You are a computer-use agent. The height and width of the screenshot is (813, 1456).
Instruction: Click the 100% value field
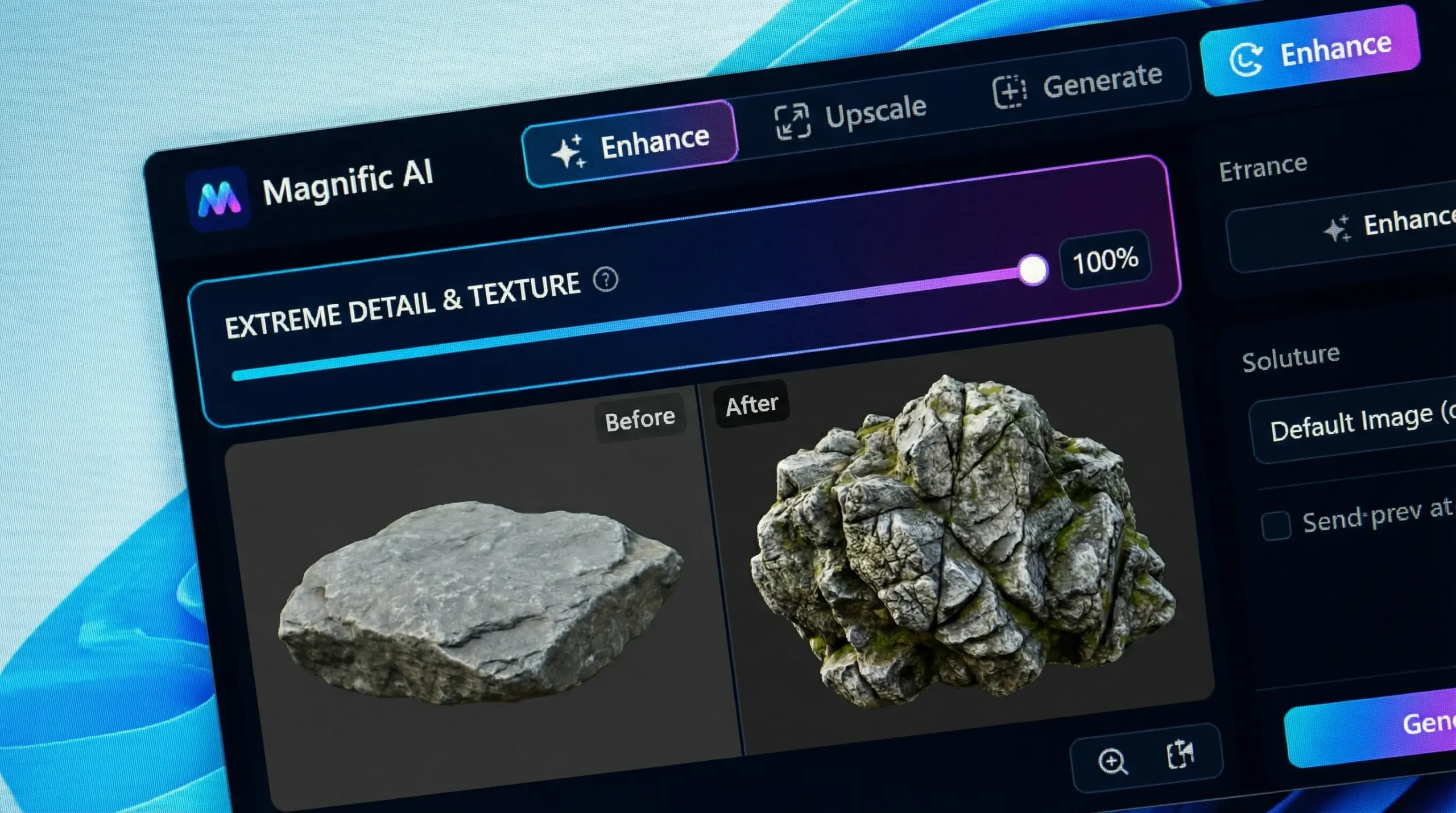pyautogui.click(x=1105, y=260)
